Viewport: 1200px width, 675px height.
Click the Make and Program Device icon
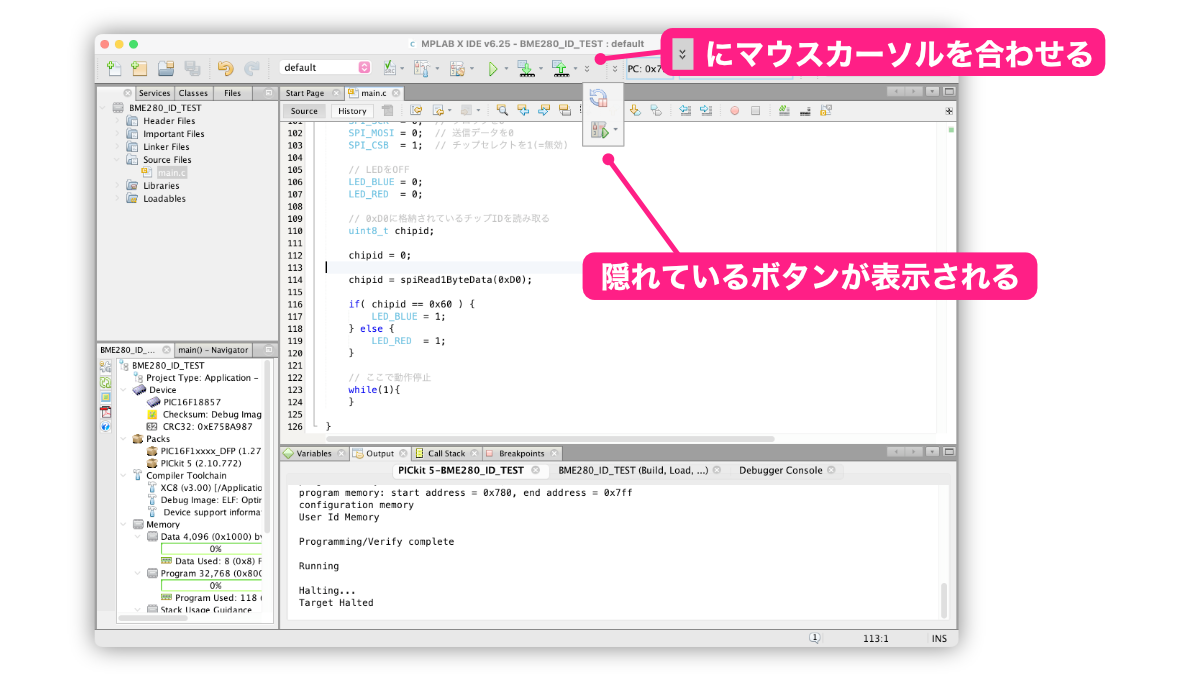525,68
